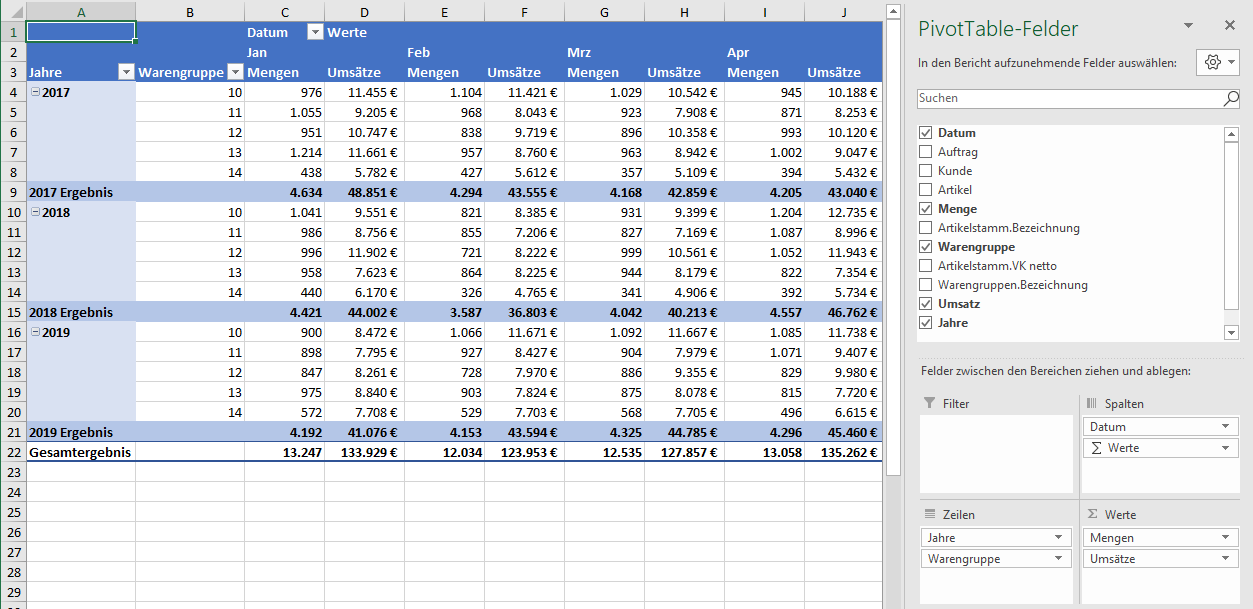Click the Jahre field in Zeilen area

[985, 538]
